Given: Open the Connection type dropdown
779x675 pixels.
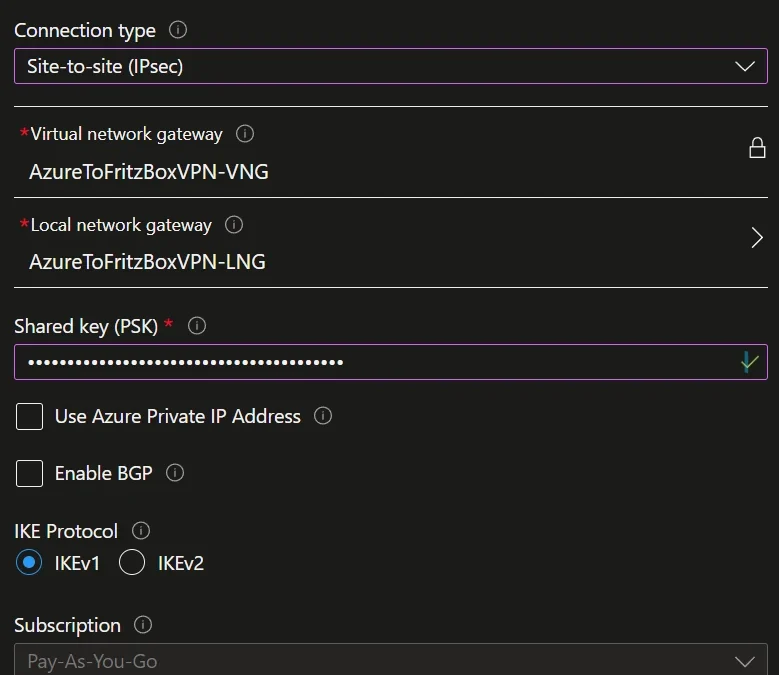Looking at the screenshot, I should pos(391,66).
